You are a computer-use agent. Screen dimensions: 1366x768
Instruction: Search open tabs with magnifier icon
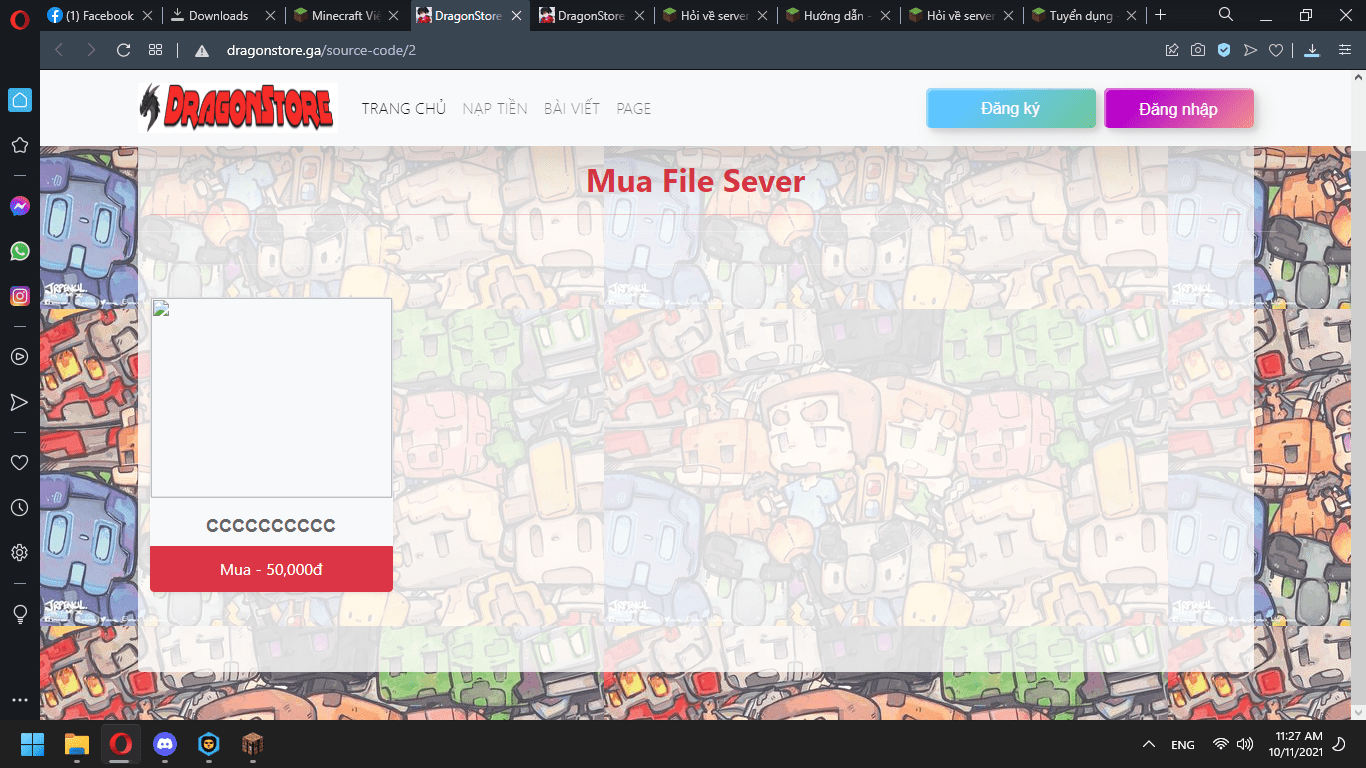pos(1226,14)
